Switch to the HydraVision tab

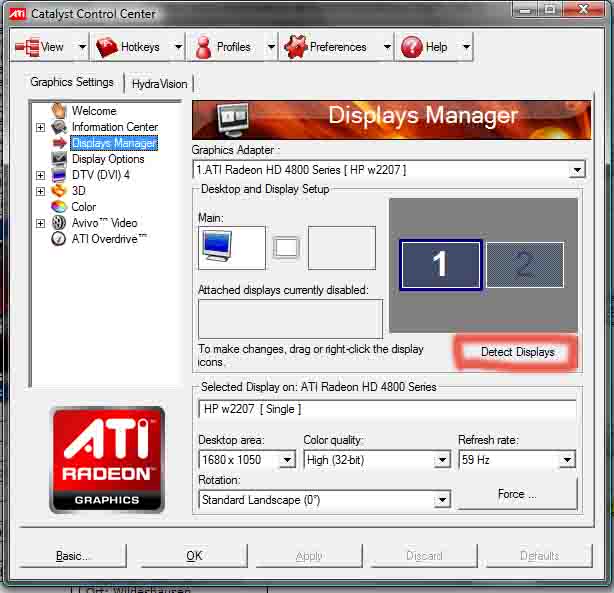(x=159, y=84)
